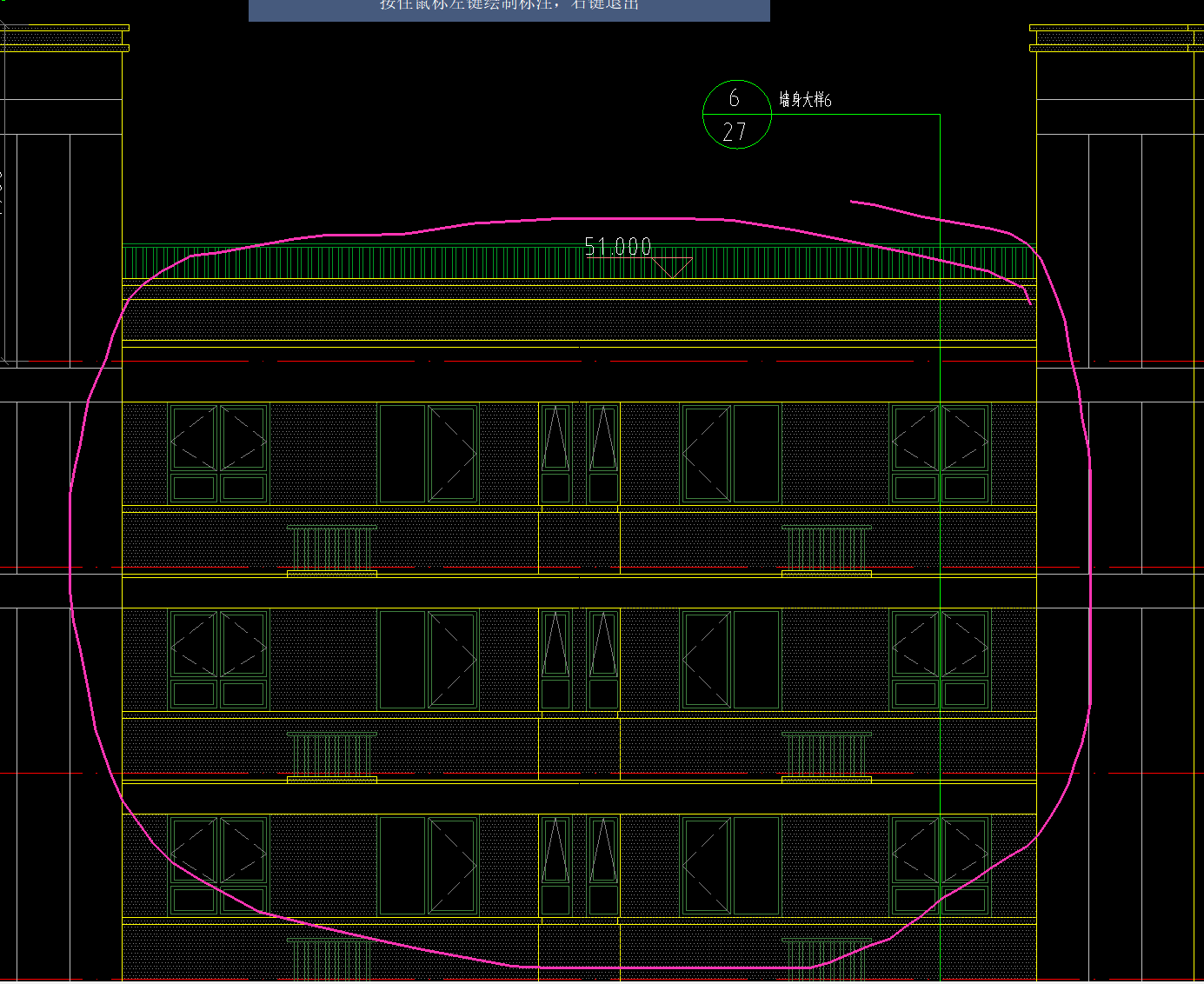Select the 51.000 elevation value text
Screen dimensions: 1204x984
point(618,247)
